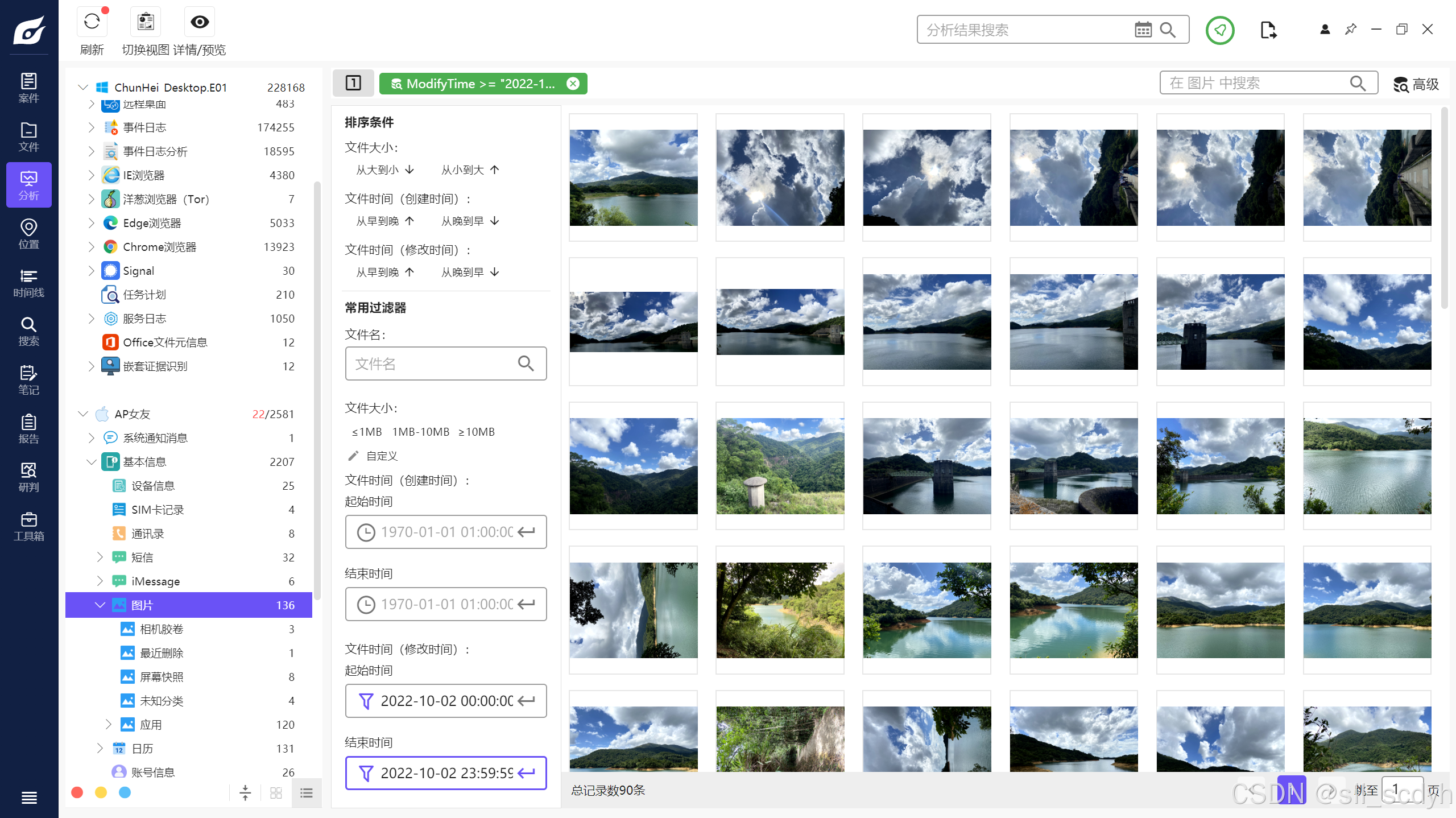The height and width of the screenshot is (818, 1456).
Task: Open the 相机胶卷 tree item
Action: (162, 629)
